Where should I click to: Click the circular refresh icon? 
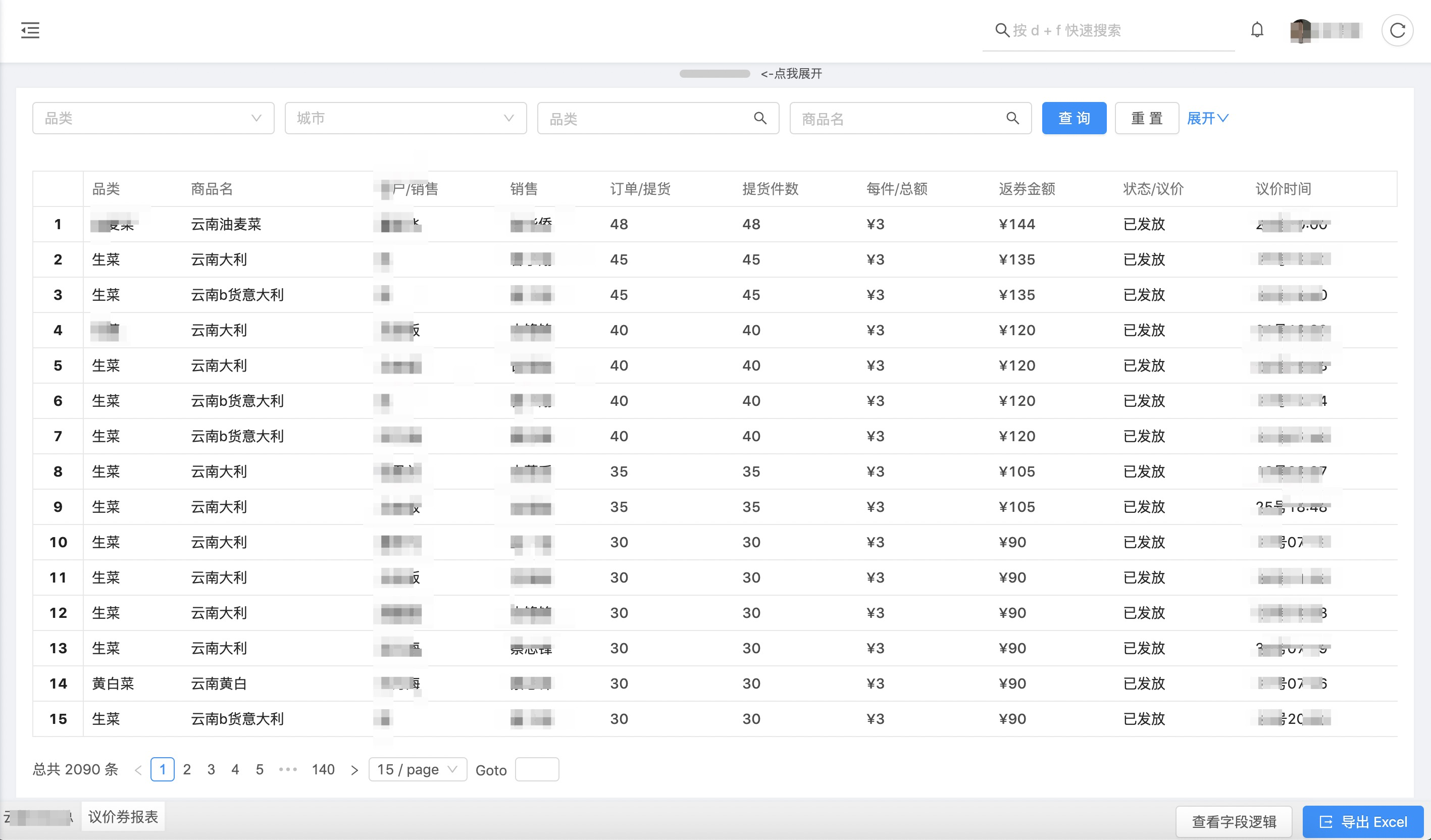tap(1397, 30)
